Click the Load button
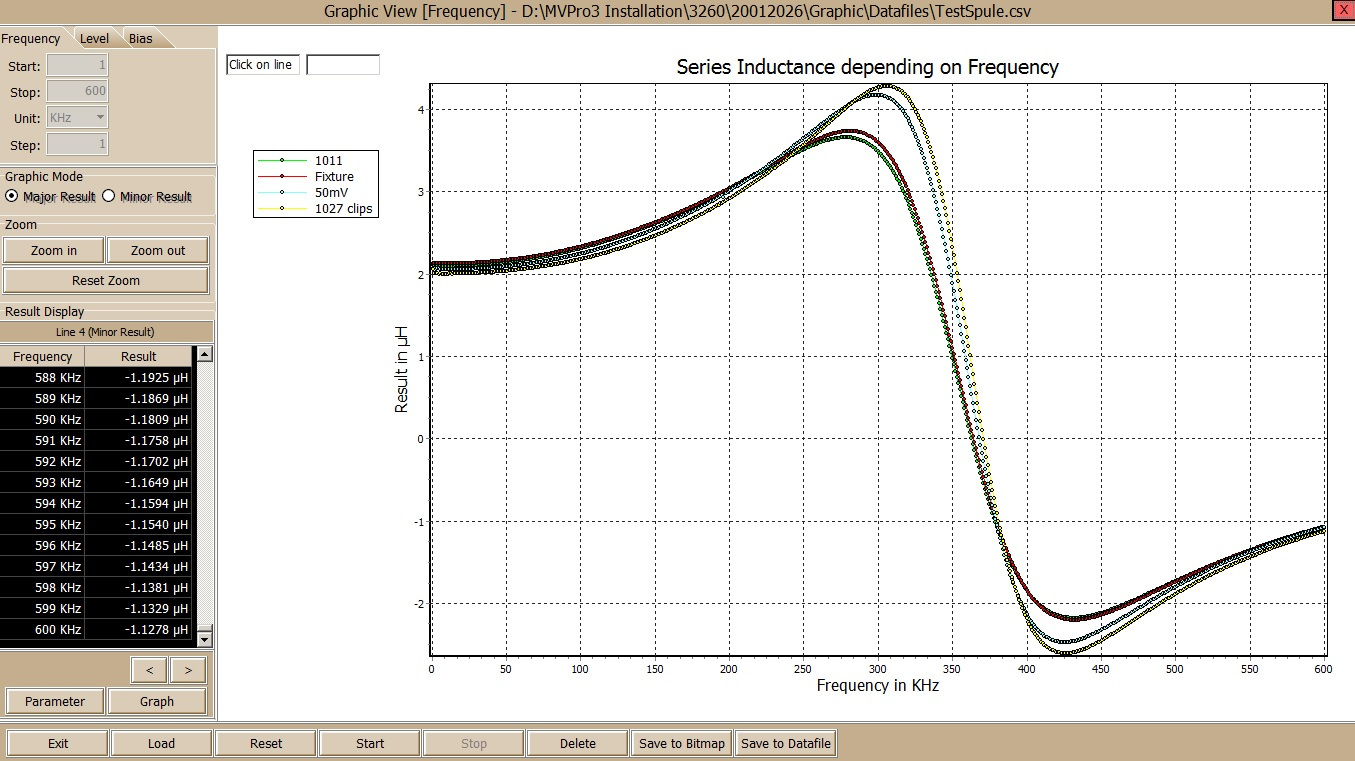The image size is (1355, 761). point(161,743)
